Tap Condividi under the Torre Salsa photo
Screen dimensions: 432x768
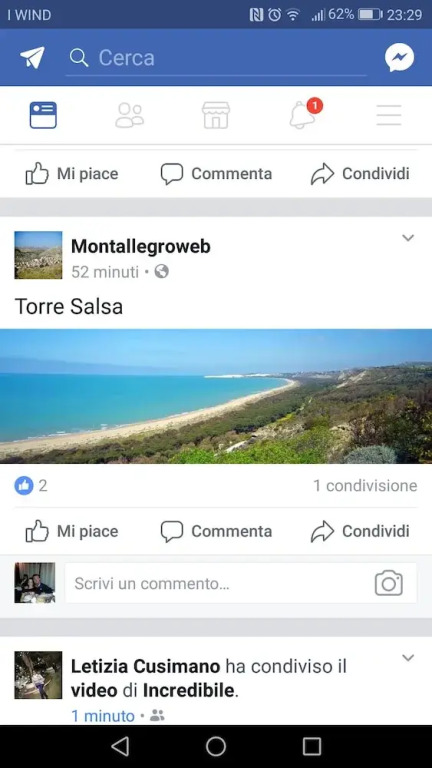click(360, 531)
